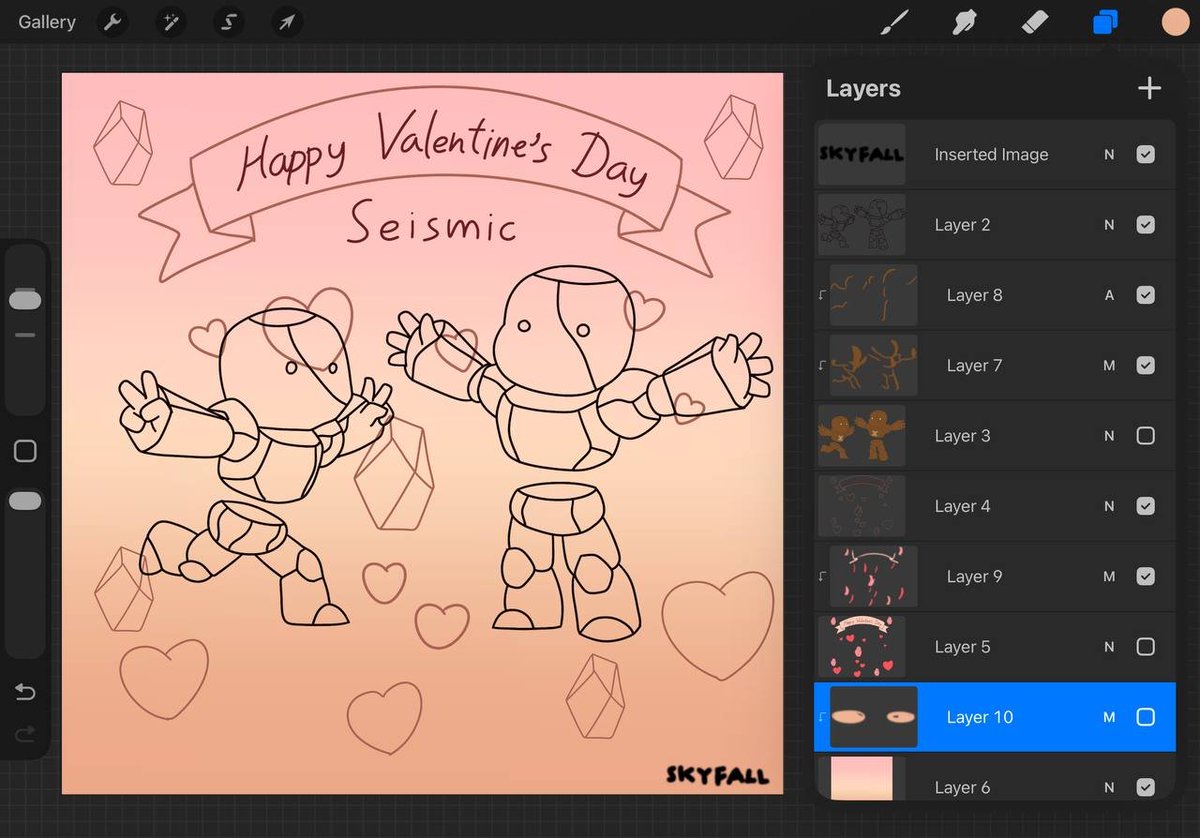Tap the Undo arrow
This screenshot has height=838, width=1200.
click(x=25, y=692)
